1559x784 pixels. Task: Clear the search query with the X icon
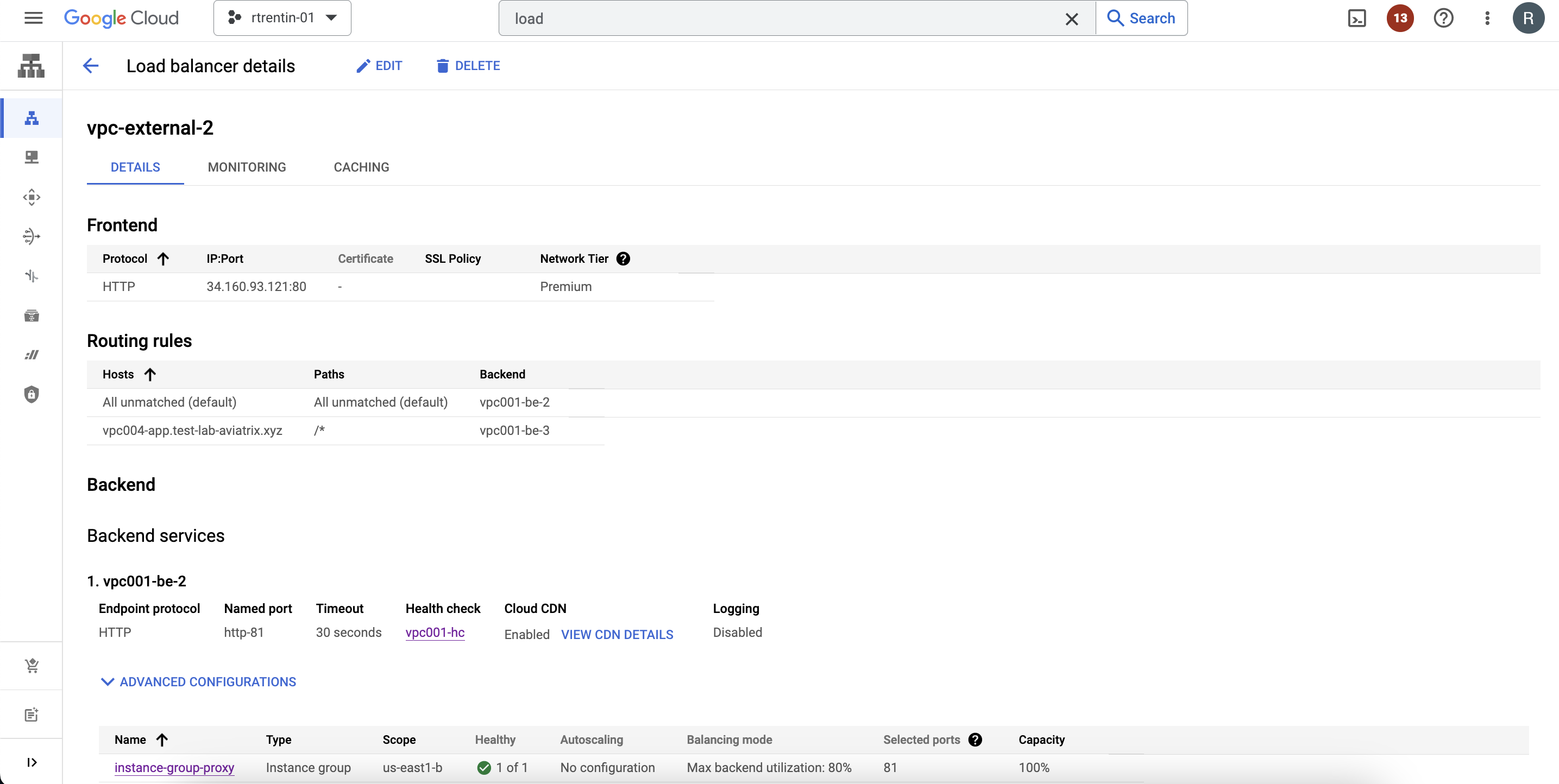click(1071, 19)
